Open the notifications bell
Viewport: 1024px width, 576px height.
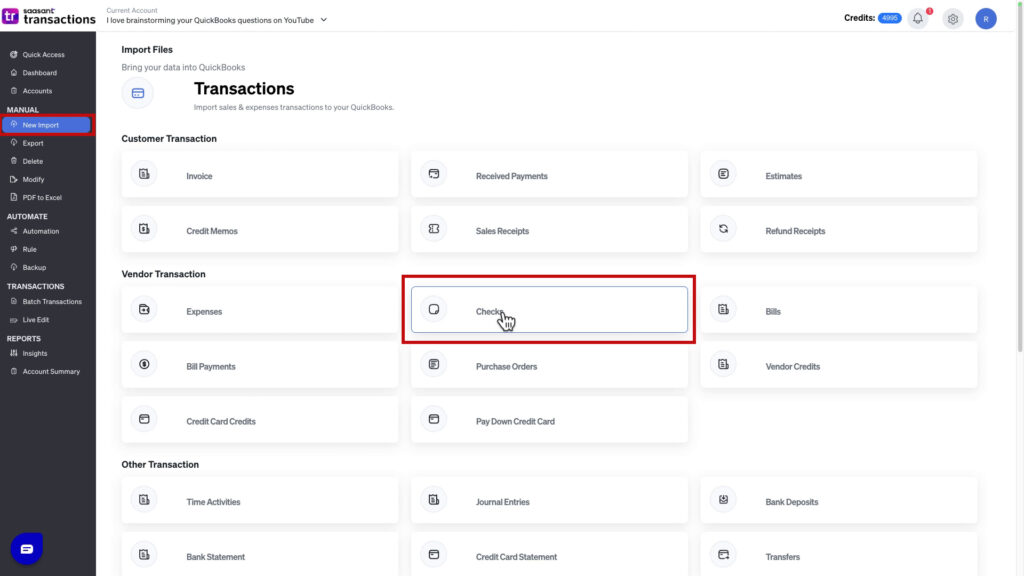tap(917, 18)
